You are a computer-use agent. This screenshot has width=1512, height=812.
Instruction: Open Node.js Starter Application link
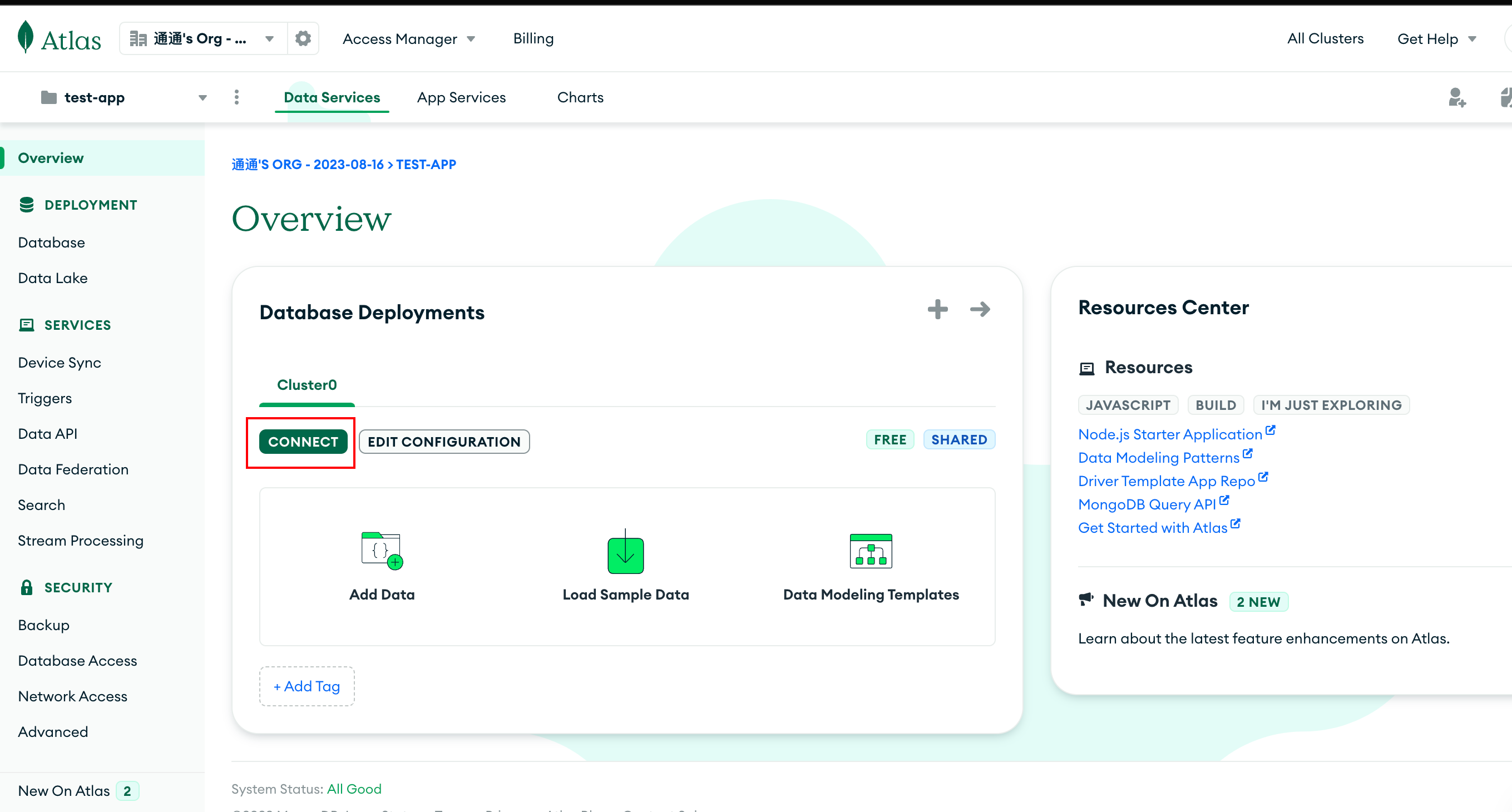pyautogui.click(x=1170, y=435)
